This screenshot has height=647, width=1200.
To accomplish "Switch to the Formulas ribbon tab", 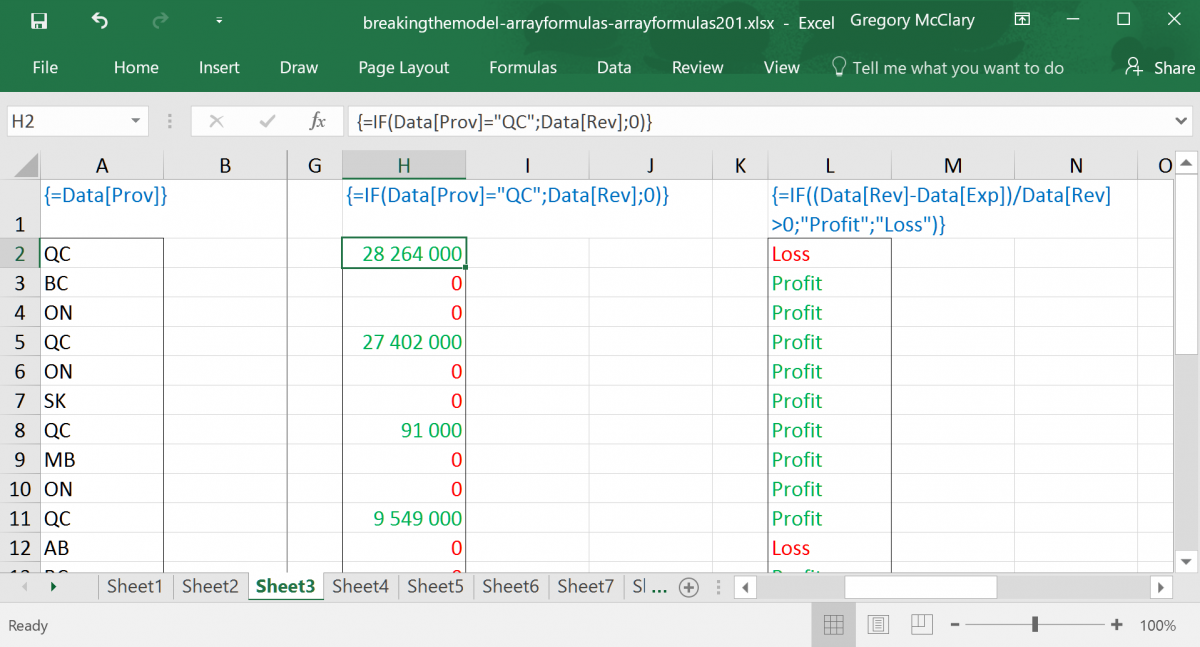I will [522, 67].
